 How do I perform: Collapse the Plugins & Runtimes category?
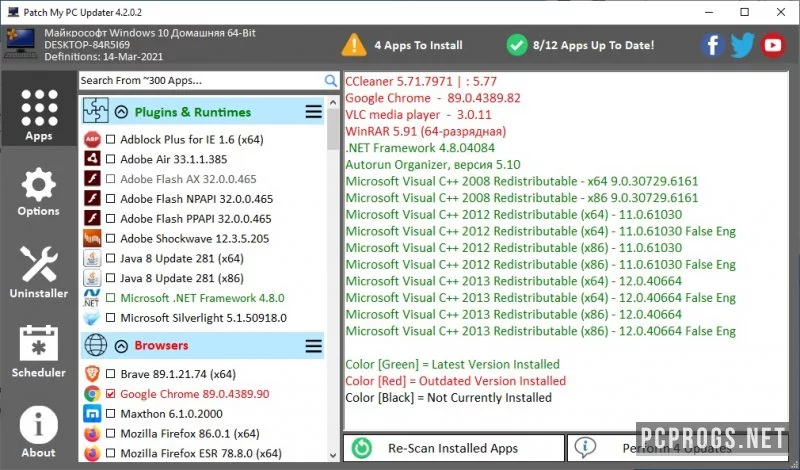[x=121, y=112]
